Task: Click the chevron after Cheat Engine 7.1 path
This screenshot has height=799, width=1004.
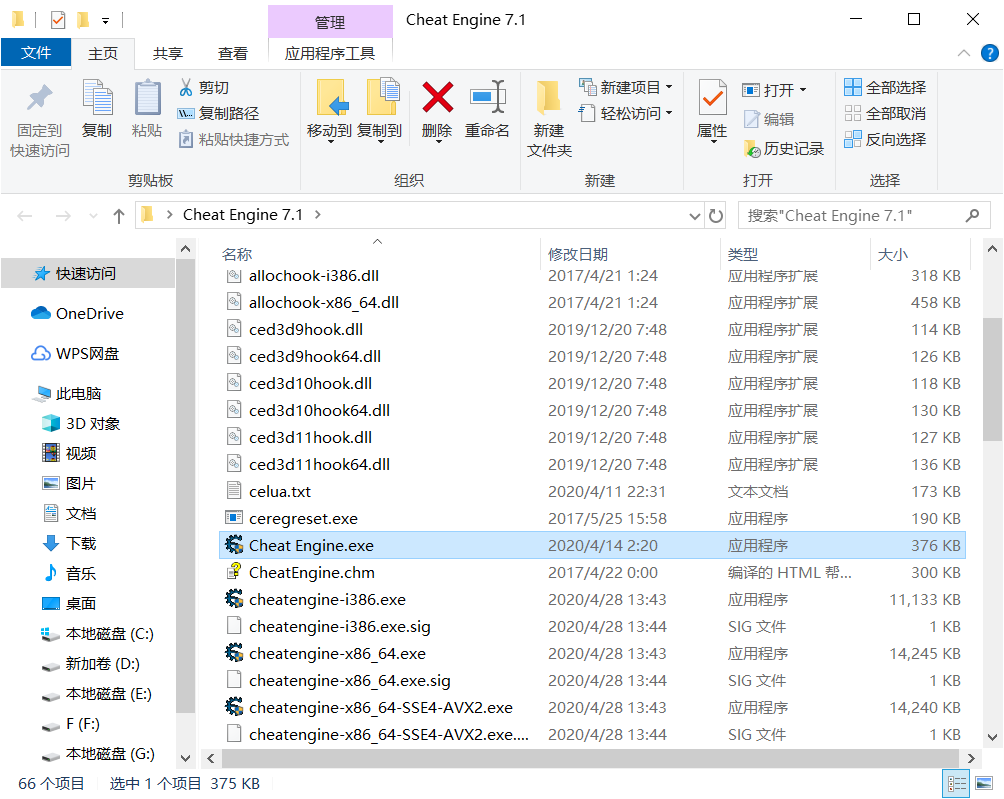Action: (x=318, y=214)
